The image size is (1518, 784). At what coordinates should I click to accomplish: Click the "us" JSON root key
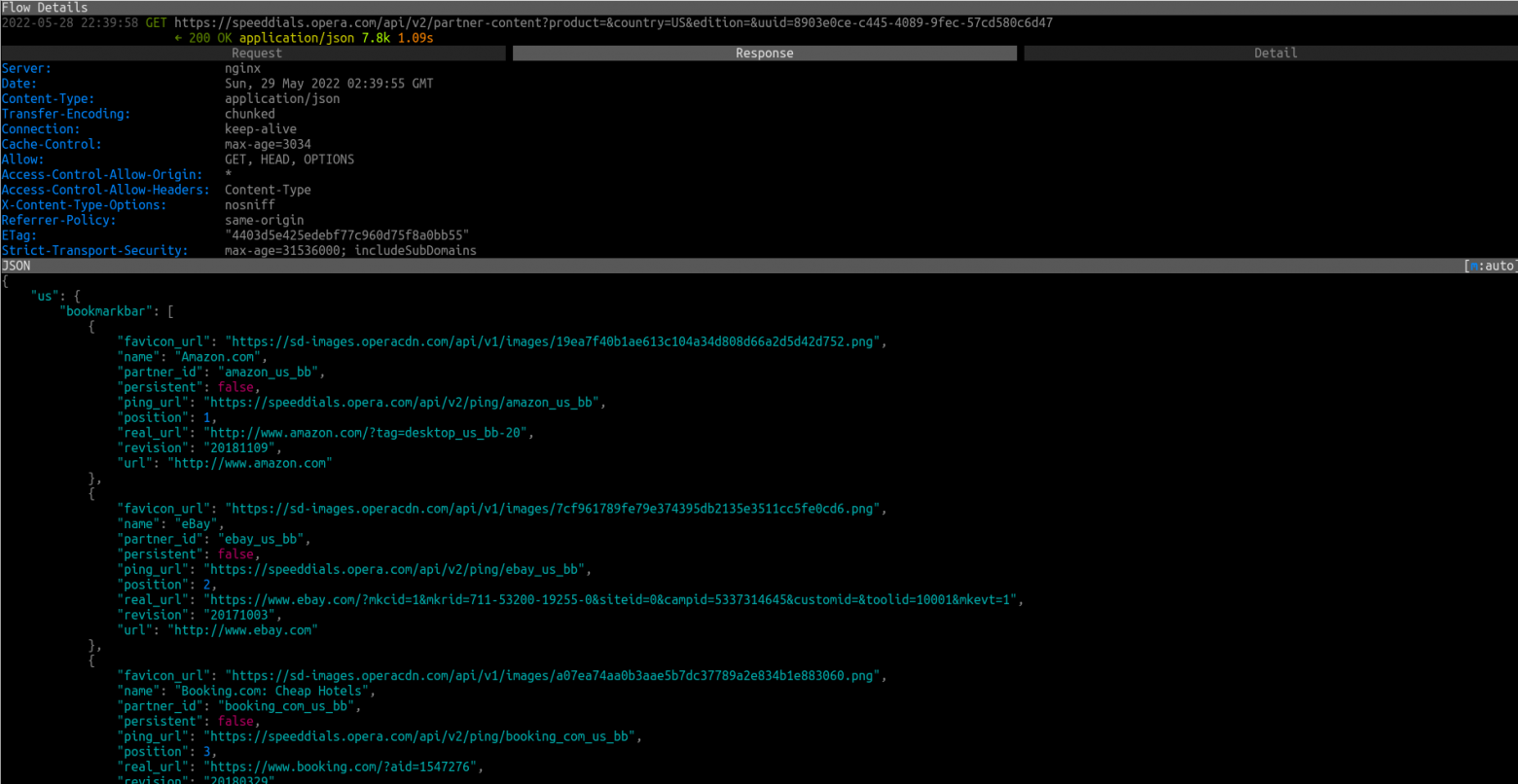tap(45, 296)
